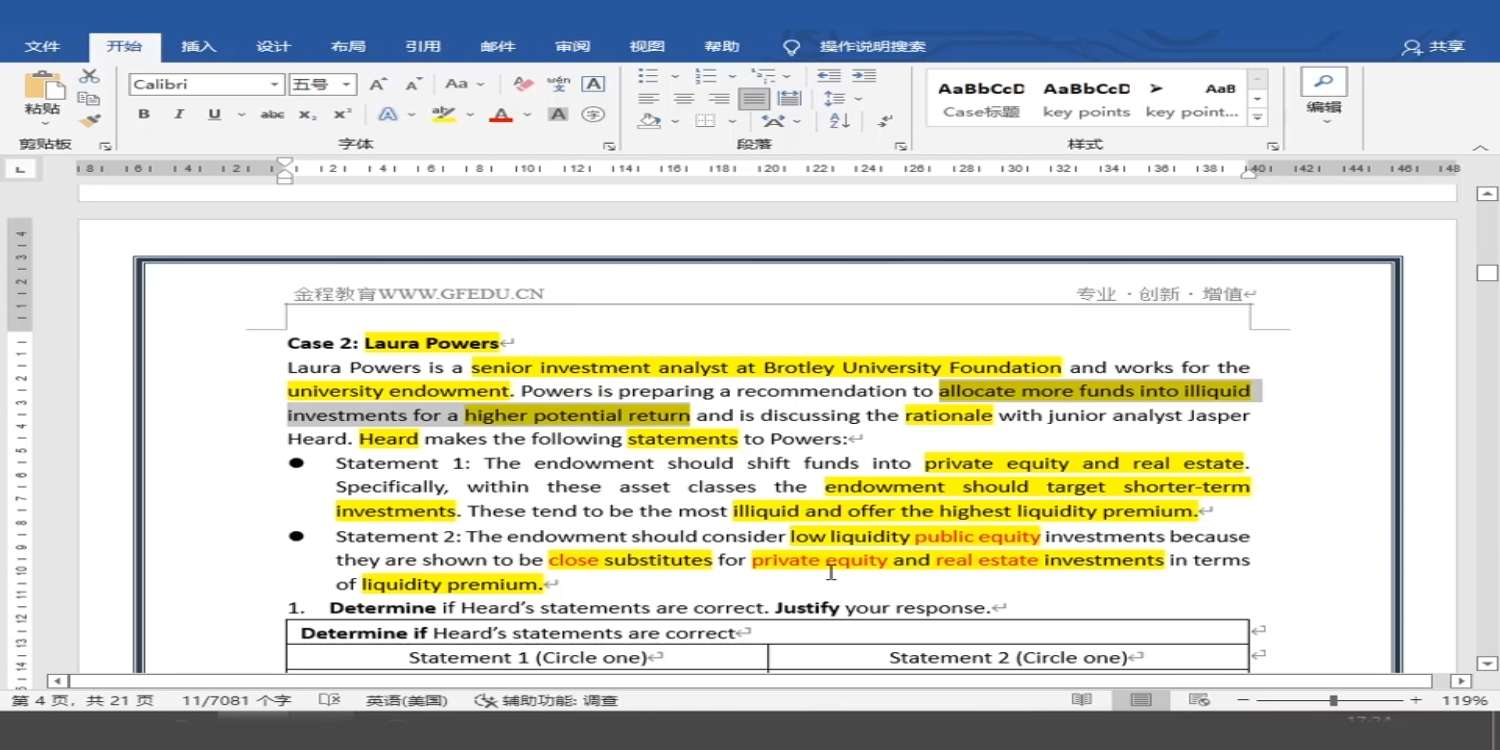Toggle Subscript formatting
The height and width of the screenshot is (750, 1500).
pos(307,115)
